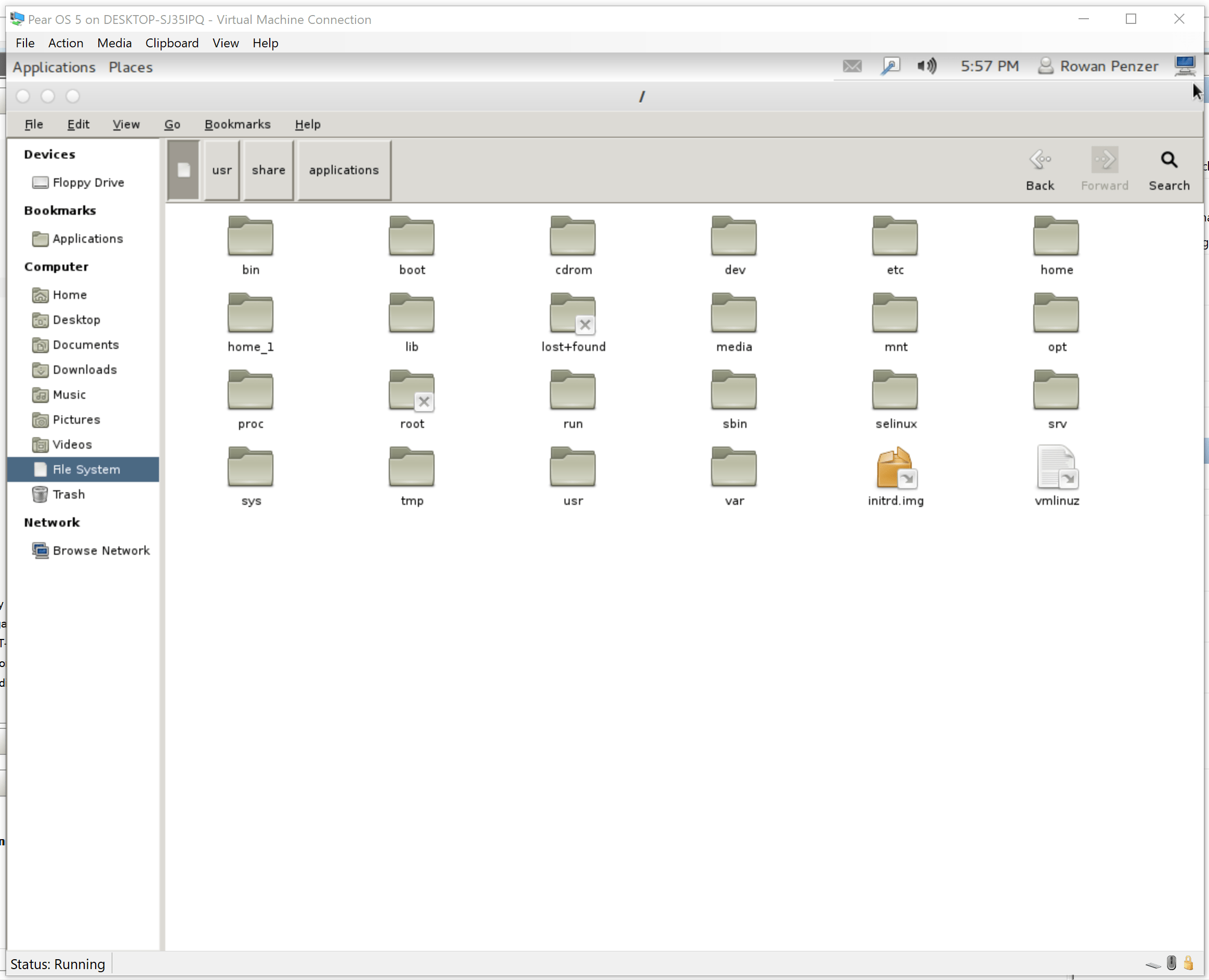Screen dimensions: 1209x980
Task: Select the share breadcrumb button
Action: pos(268,170)
